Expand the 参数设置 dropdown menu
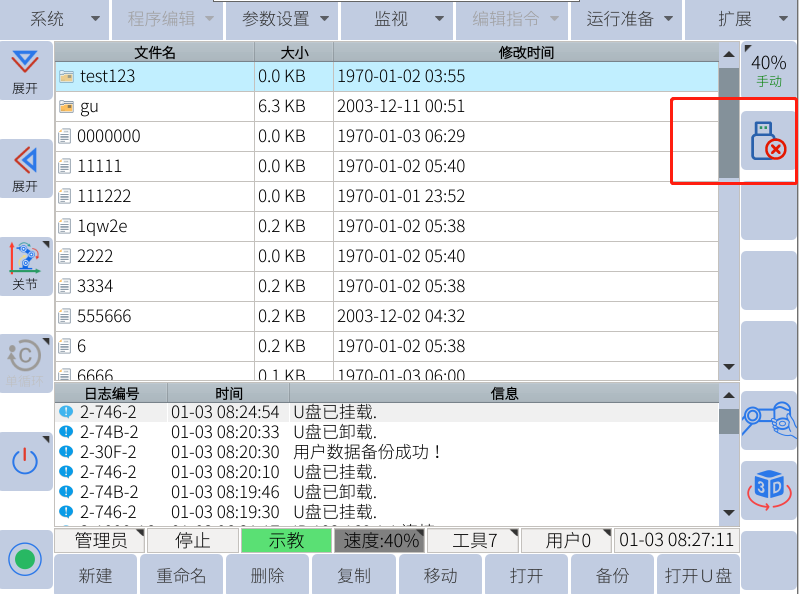799x594 pixels. [284, 18]
